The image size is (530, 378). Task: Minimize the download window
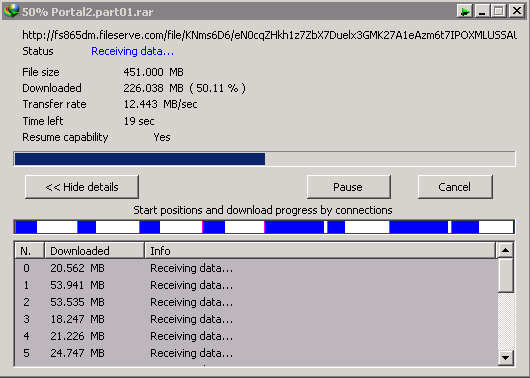(482, 11)
